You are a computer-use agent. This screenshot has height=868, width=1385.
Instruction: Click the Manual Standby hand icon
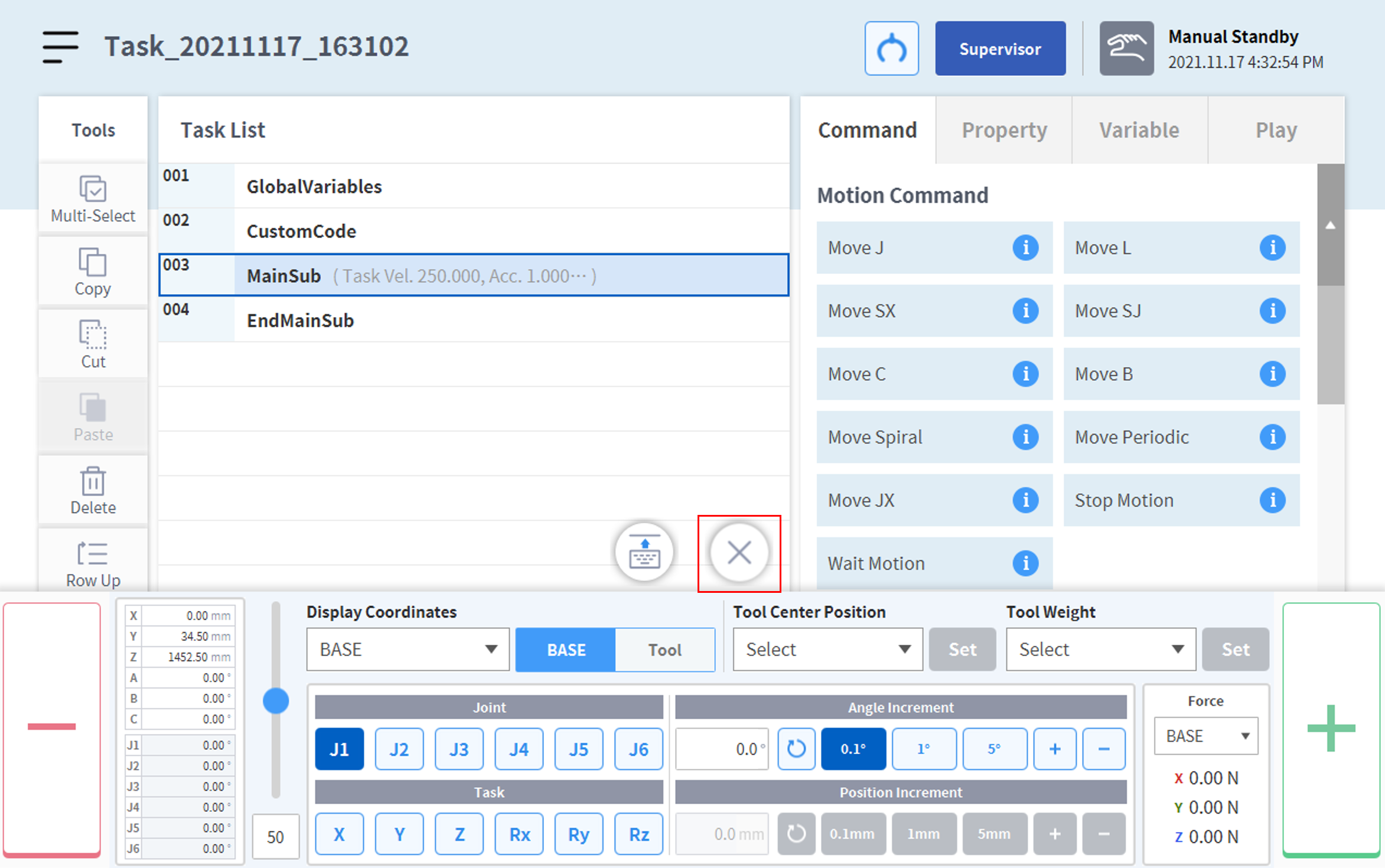(1126, 48)
